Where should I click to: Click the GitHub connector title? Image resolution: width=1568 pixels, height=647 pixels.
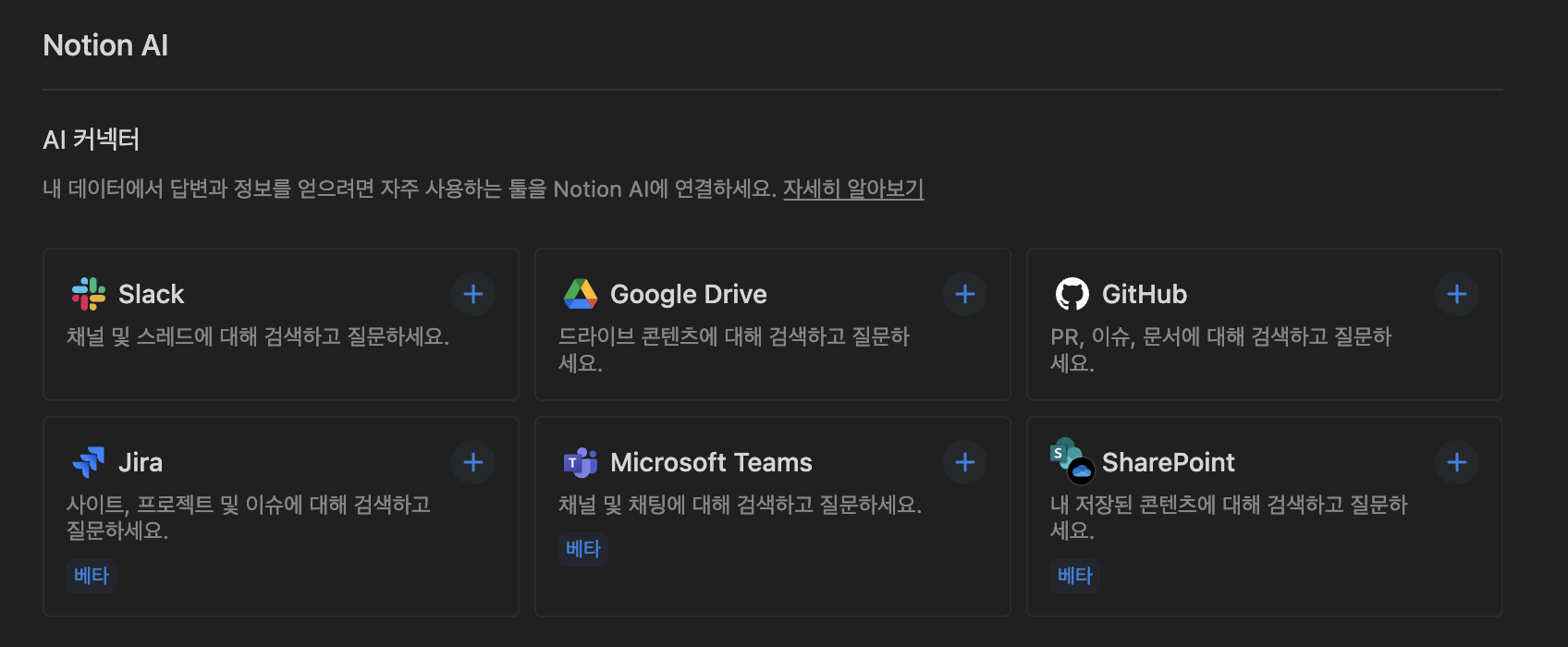(x=1145, y=294)
